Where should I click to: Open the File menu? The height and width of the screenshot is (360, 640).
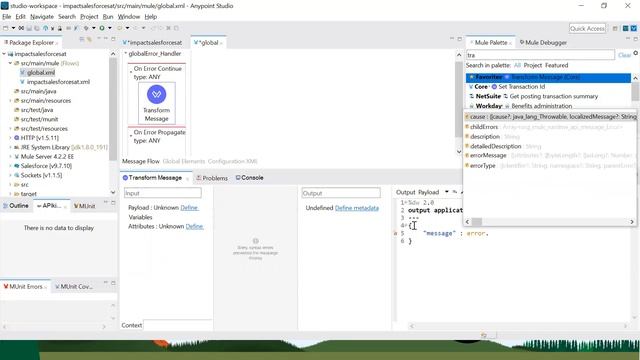(x=7, y=17)
